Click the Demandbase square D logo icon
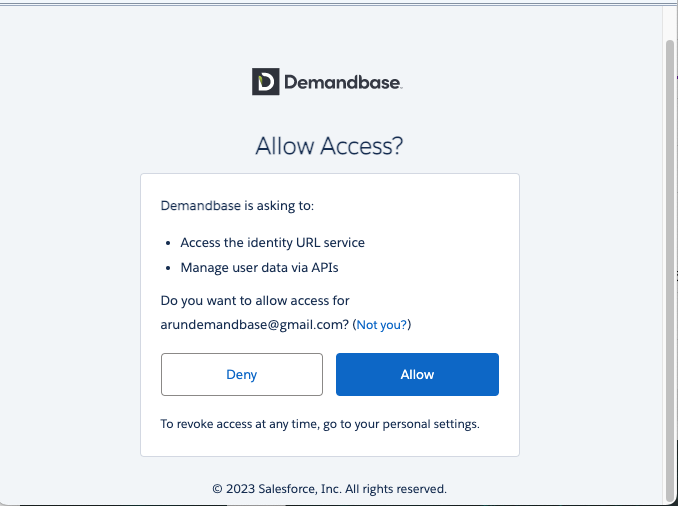678x506 pixels. coord(265,81)
